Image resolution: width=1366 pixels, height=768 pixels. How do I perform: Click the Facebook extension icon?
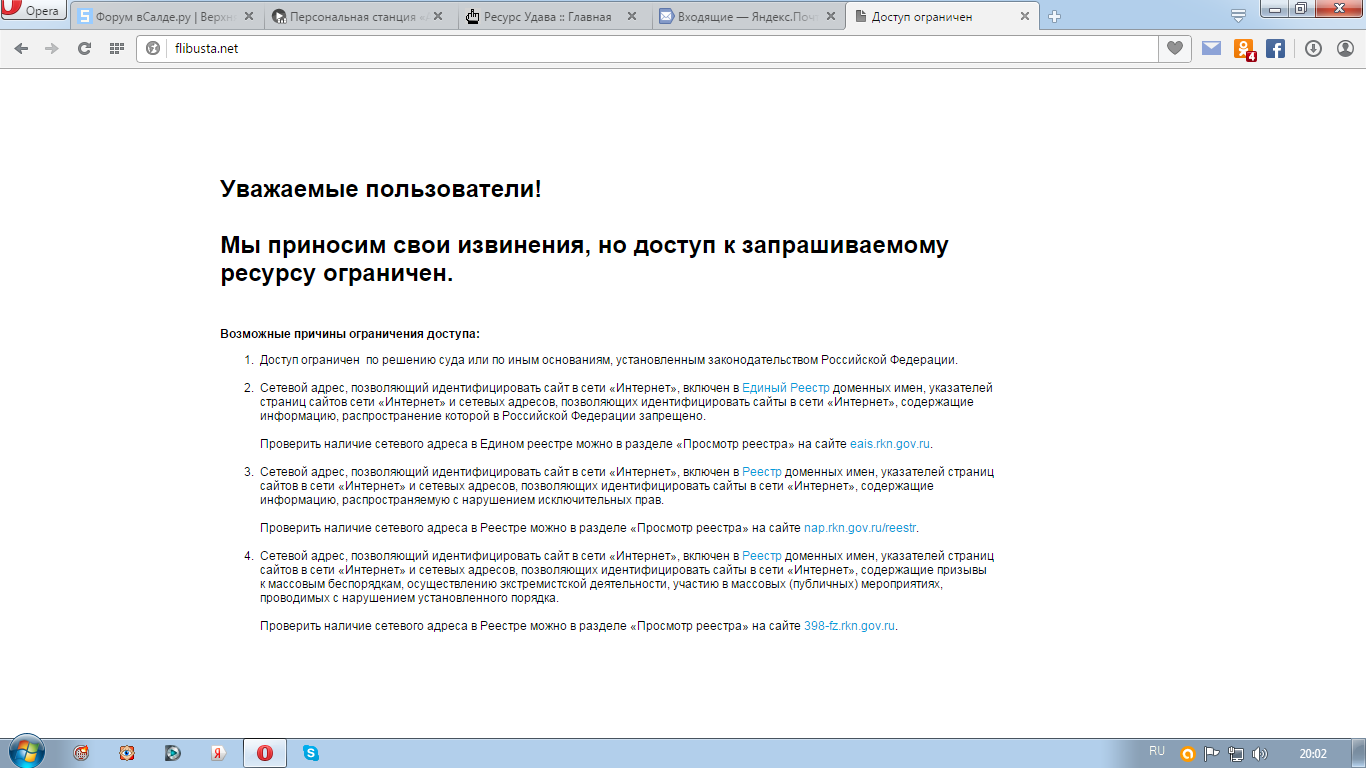click(x=1275, y=48)
